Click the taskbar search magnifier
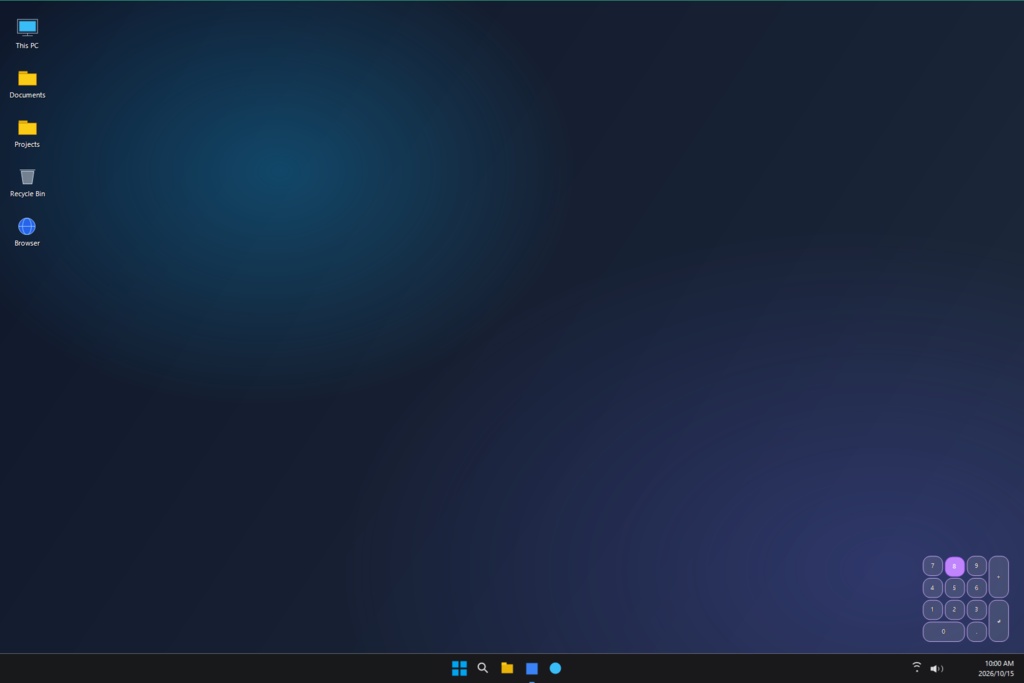 pos(483,668)
